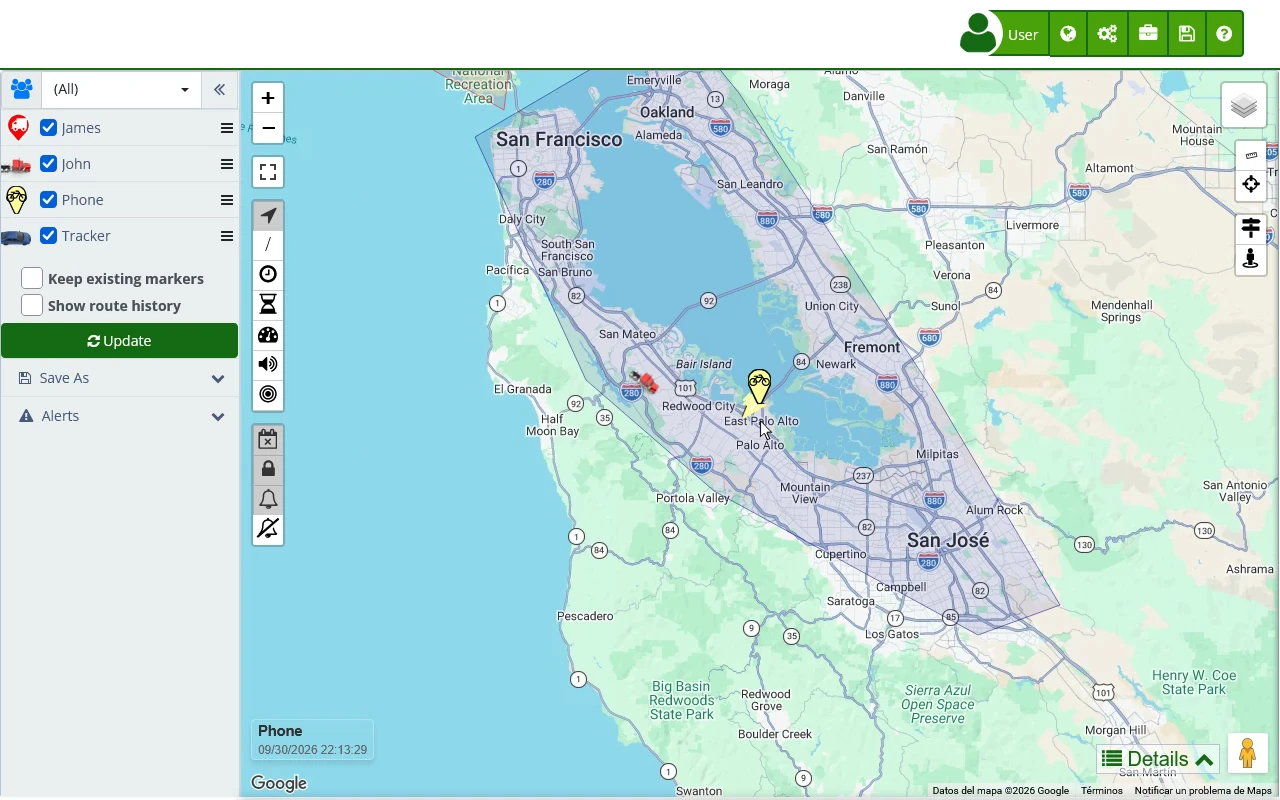Expand the Alerts section
Screen dimensions: 1280x800
120,416
